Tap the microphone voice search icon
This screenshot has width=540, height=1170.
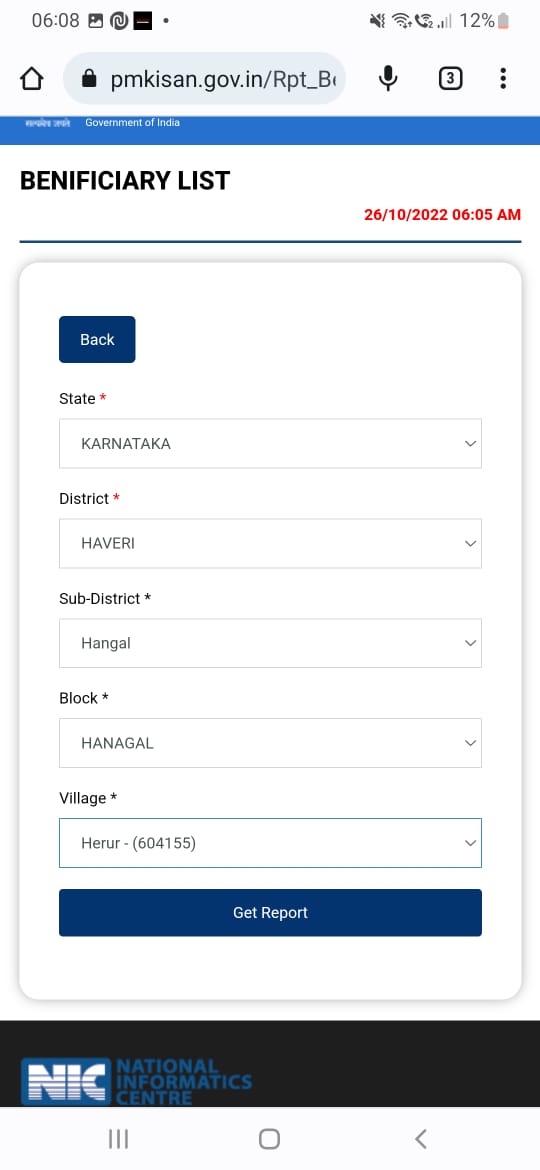(x=388, y=78)
